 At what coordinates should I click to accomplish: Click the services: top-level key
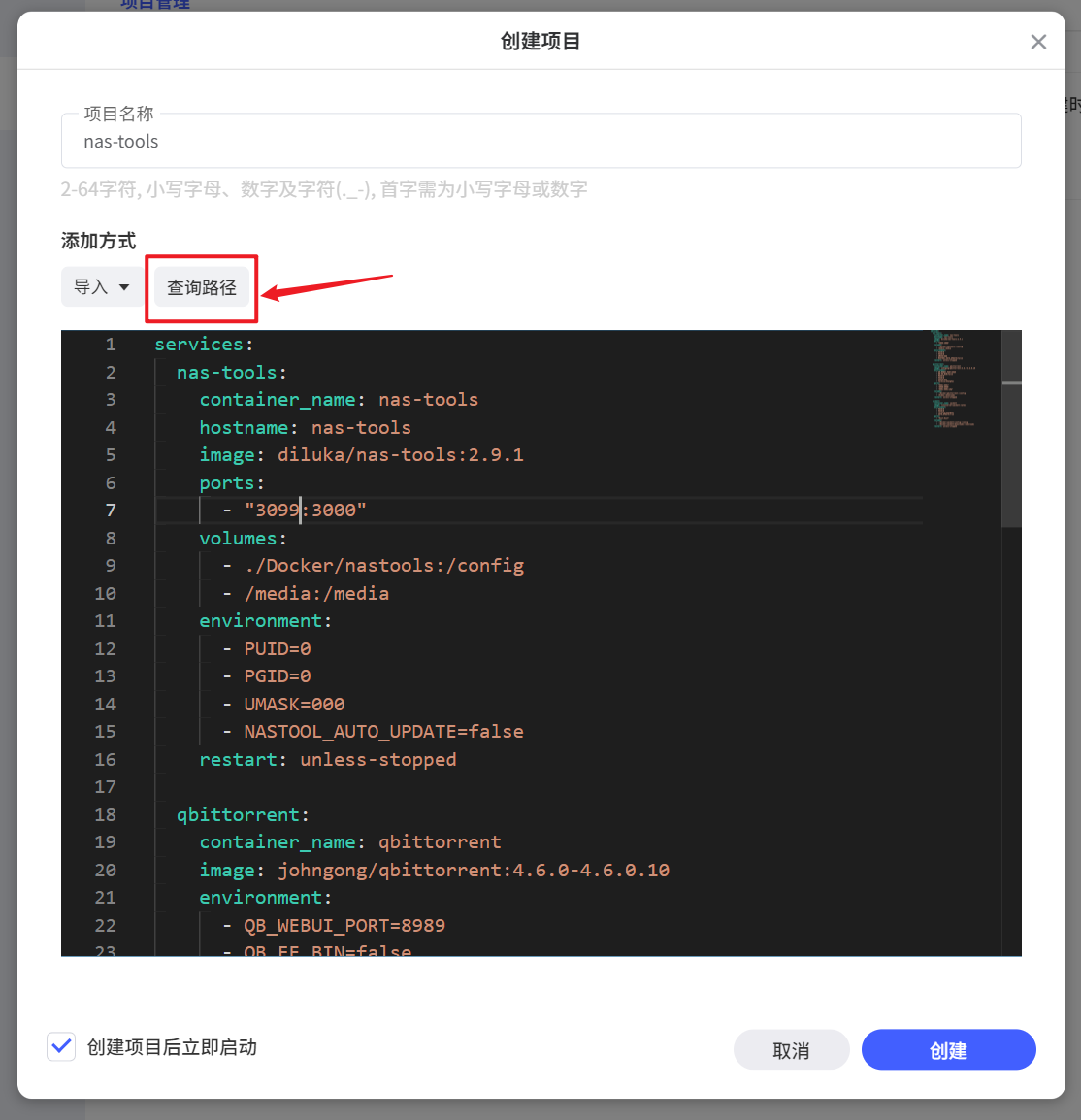coord(204,345)
